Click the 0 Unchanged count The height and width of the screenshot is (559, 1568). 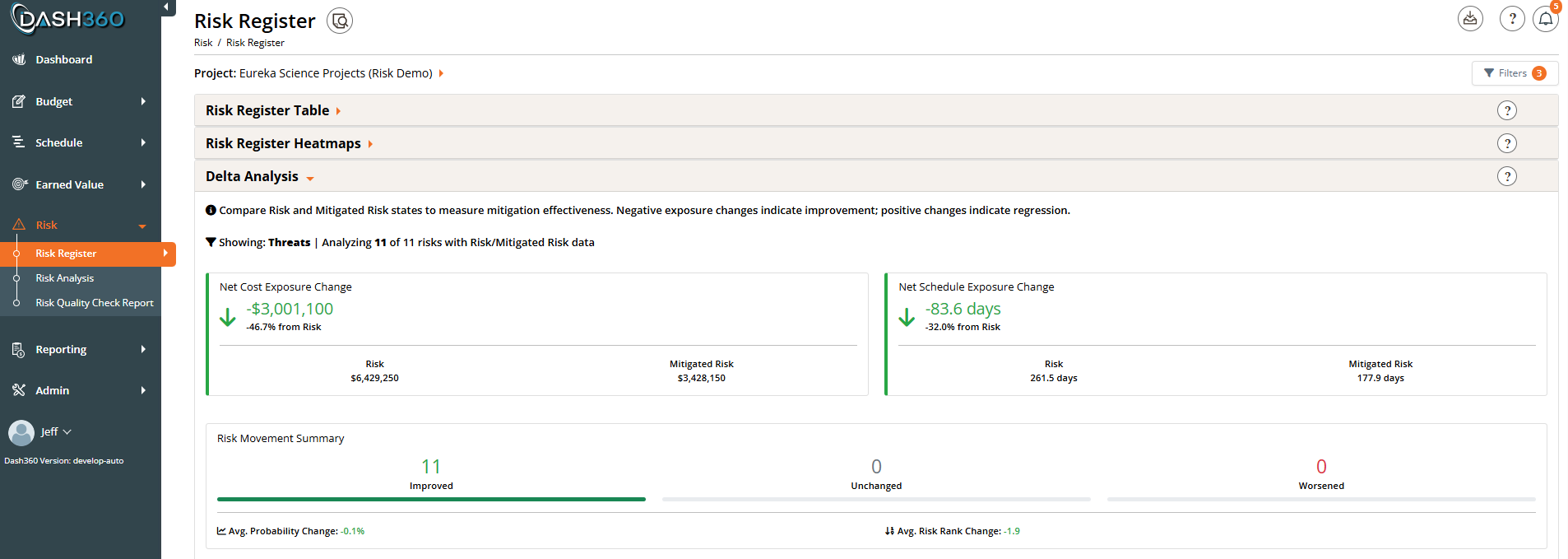876,467
